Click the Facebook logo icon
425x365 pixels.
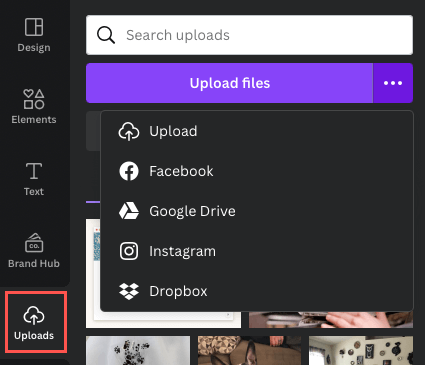click(129, 171)
